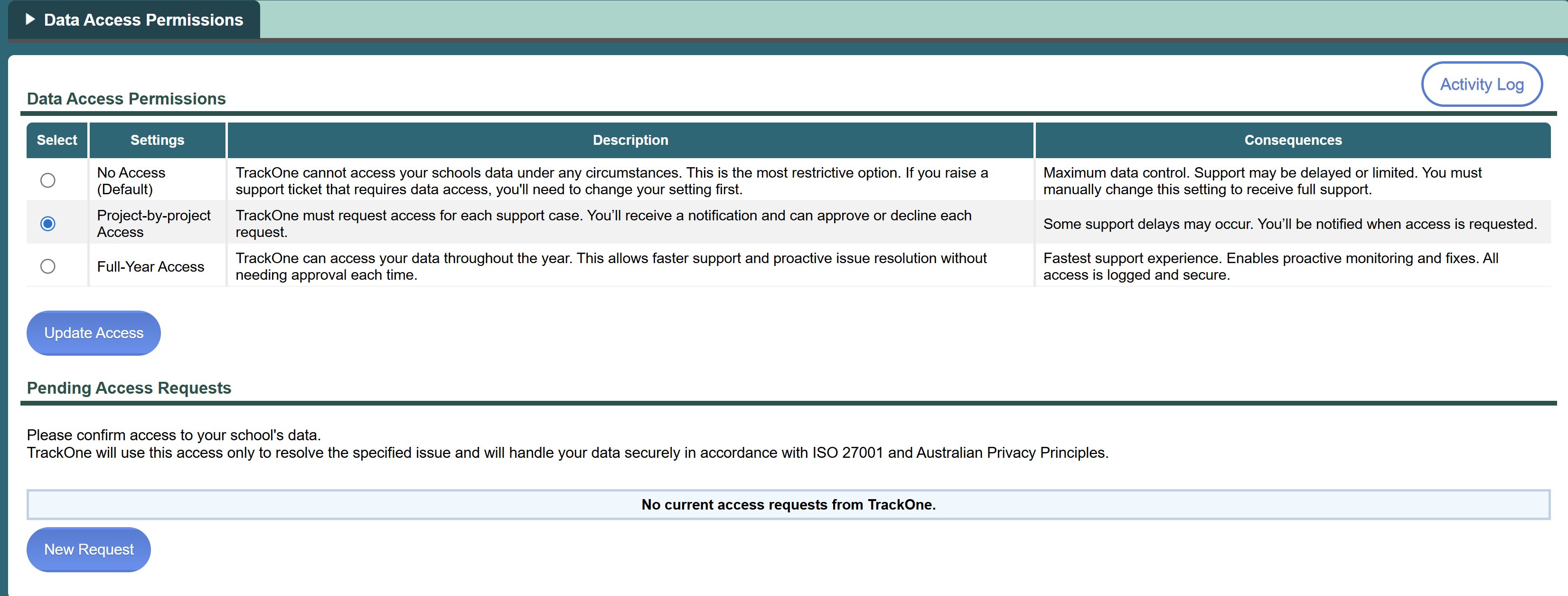The image size is (1568, 596).
Task: Click the 'No current access requests' banner
Action: tap(788, 504)
